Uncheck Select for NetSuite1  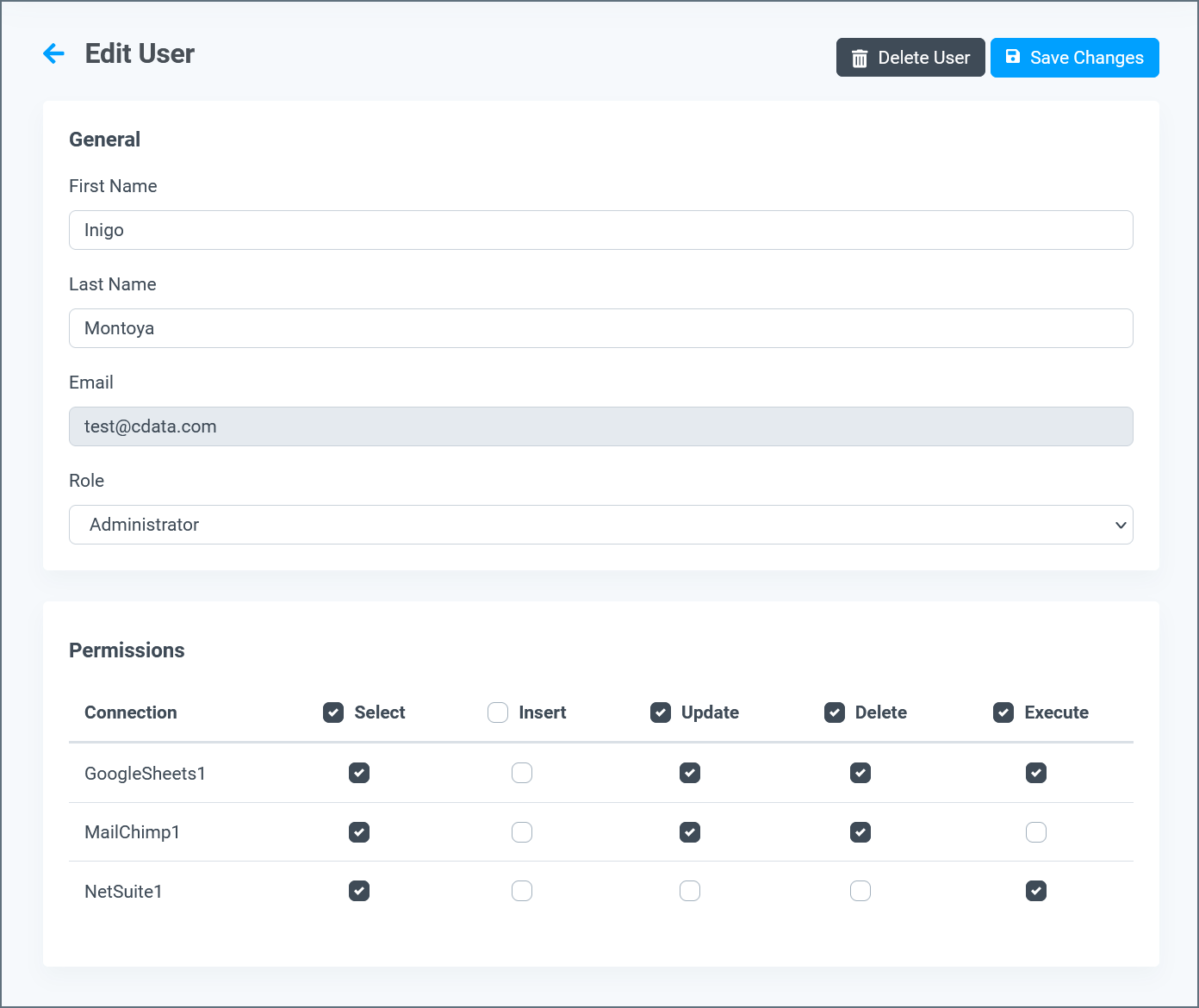359,891
